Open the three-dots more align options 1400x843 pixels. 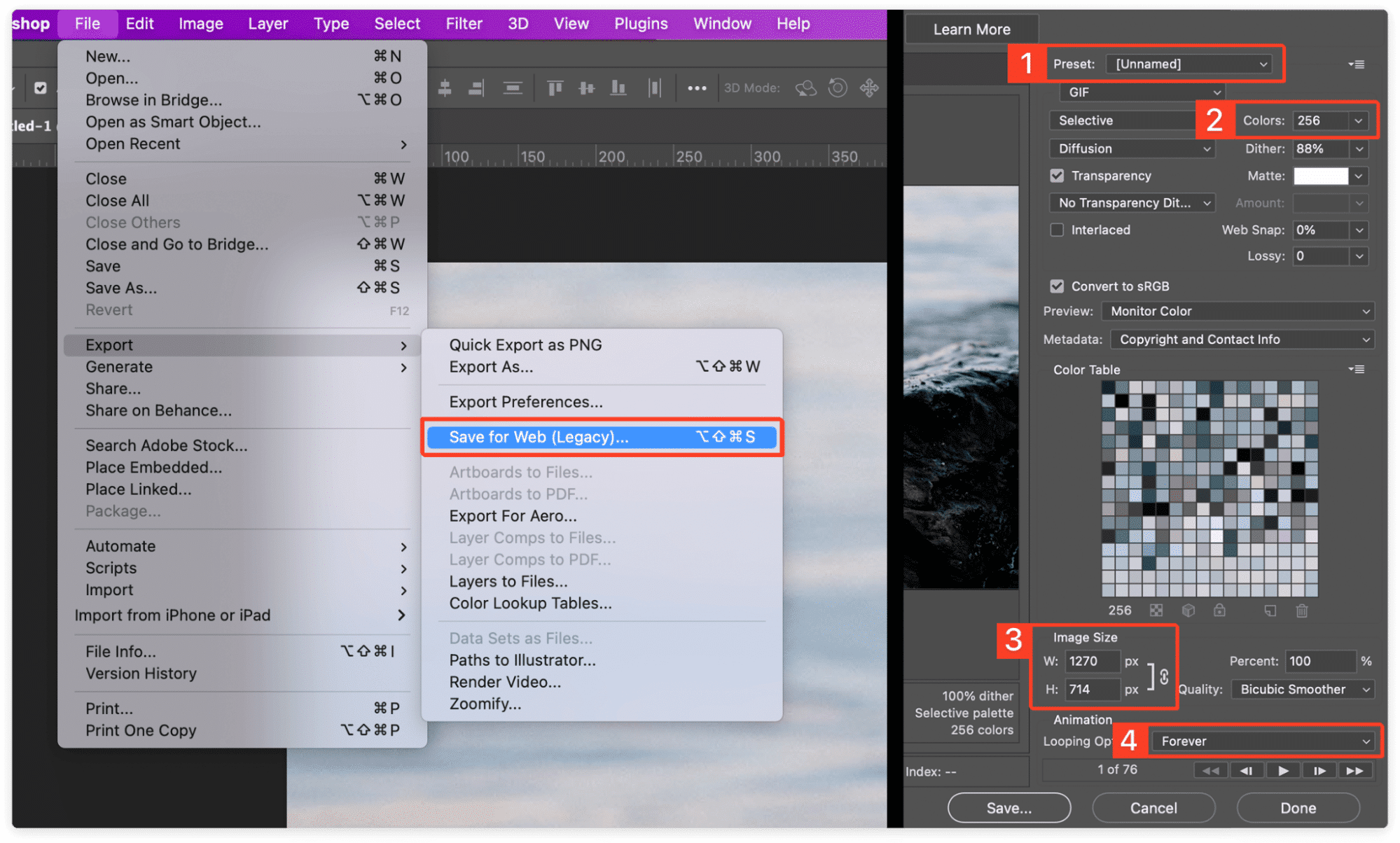tap(697, 88)
